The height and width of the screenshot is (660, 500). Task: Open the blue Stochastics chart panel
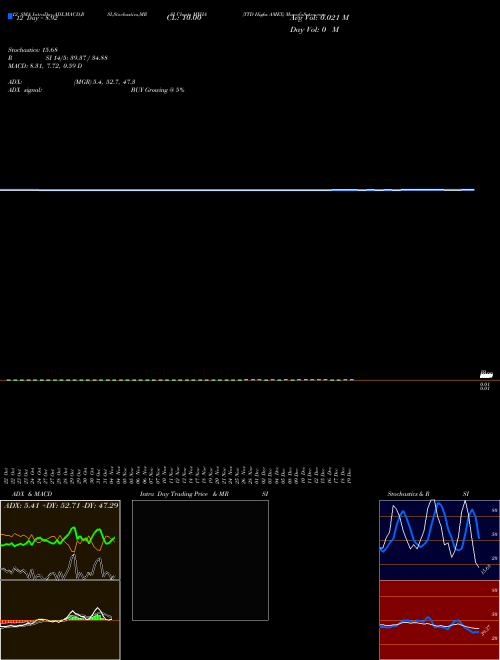439,540
